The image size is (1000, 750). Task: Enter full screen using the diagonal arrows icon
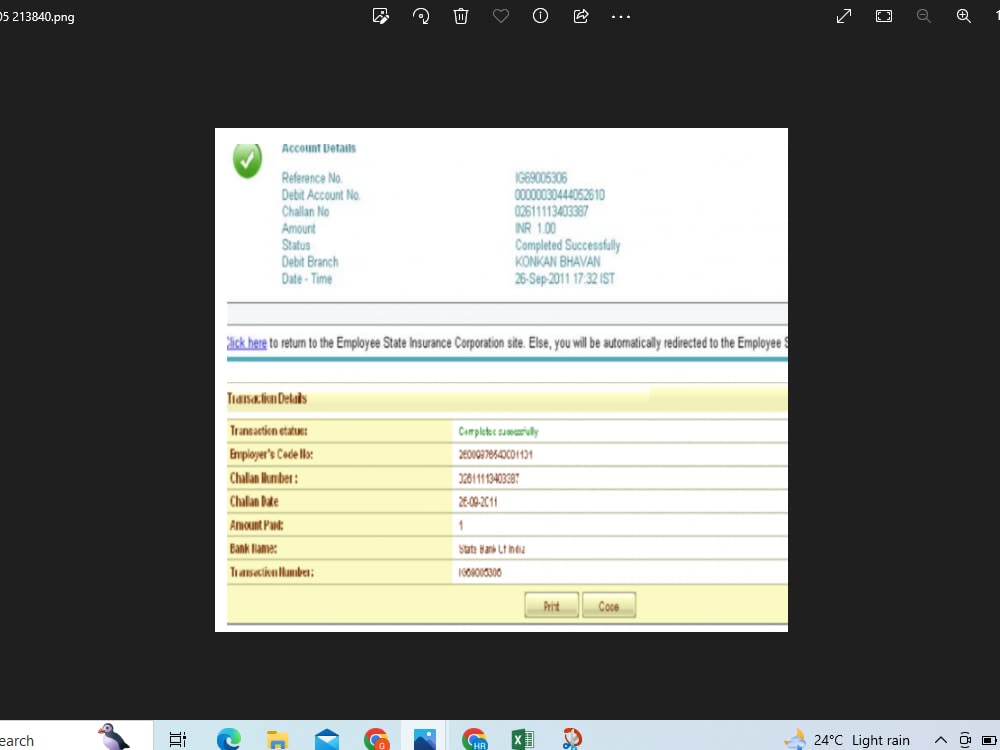(x=844, y=16)
